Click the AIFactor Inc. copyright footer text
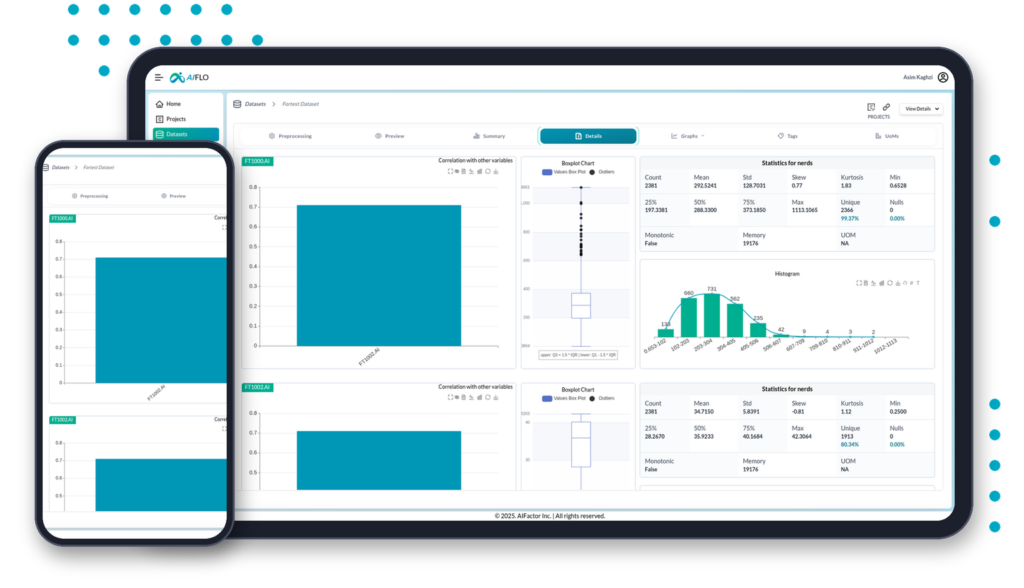Screen dimensions: 1024x588 (x=550, y=515)
